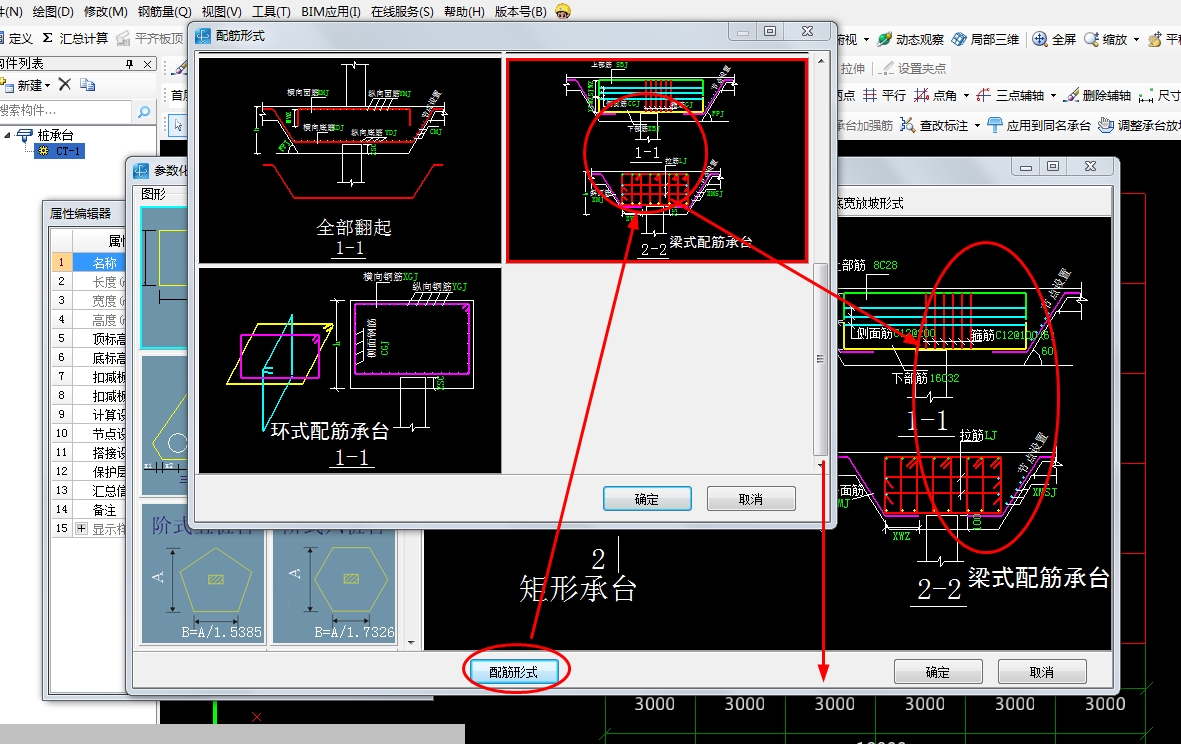Viewport: 1181px width, 744px height.
Task: Pin the 构件列表 panel
Action: (x=130, y=64)
